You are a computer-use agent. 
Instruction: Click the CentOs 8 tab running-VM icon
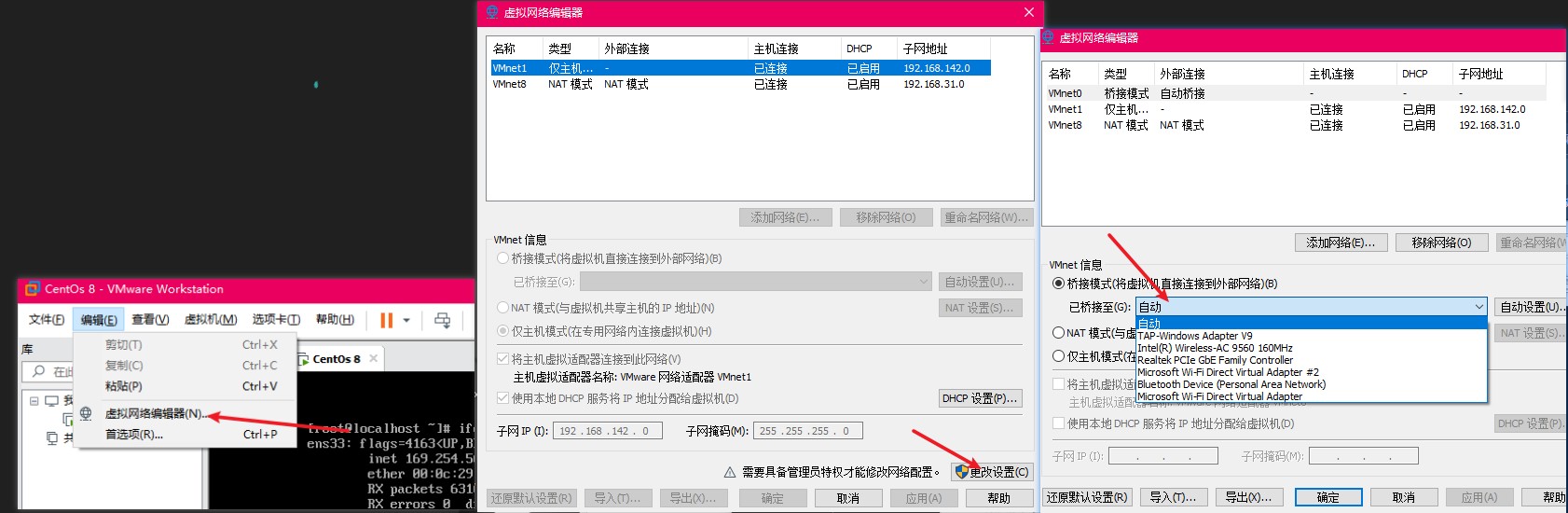pyautogui.click(x=304, y=358)
